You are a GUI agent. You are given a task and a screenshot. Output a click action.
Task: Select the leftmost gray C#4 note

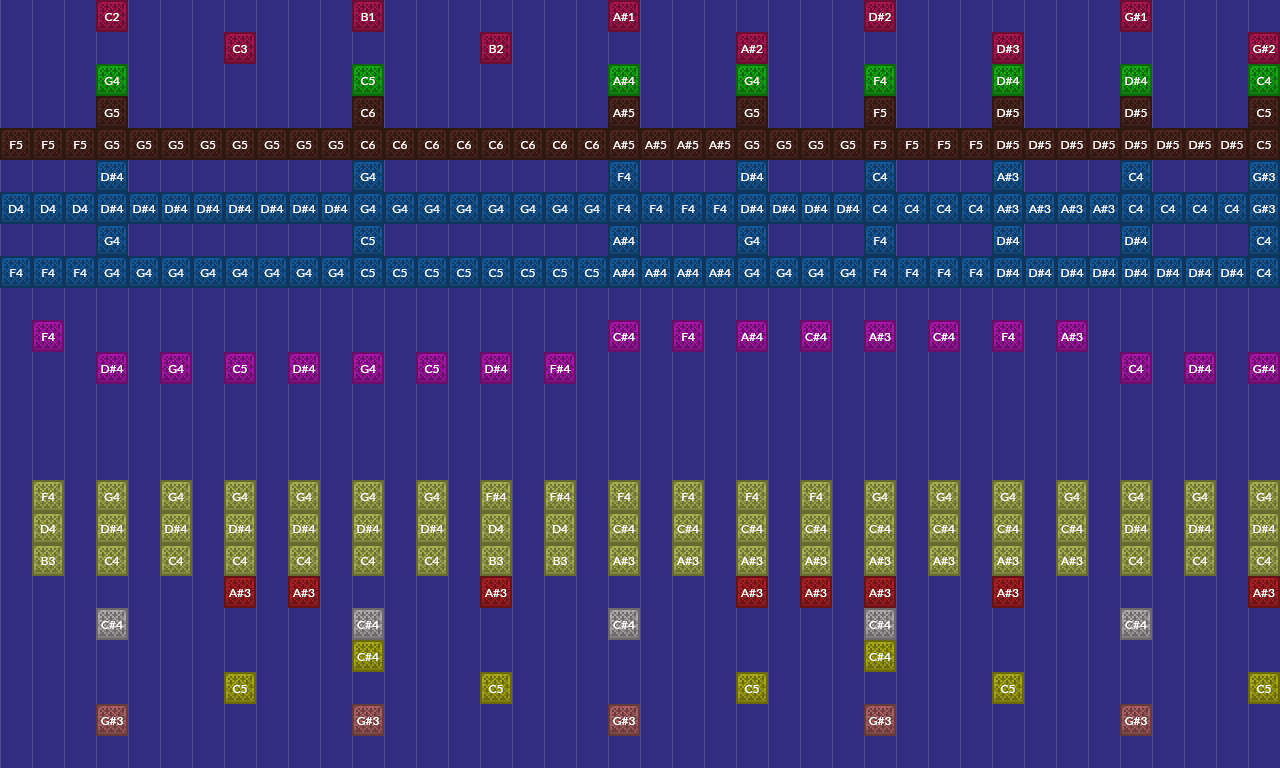[112, 625]
